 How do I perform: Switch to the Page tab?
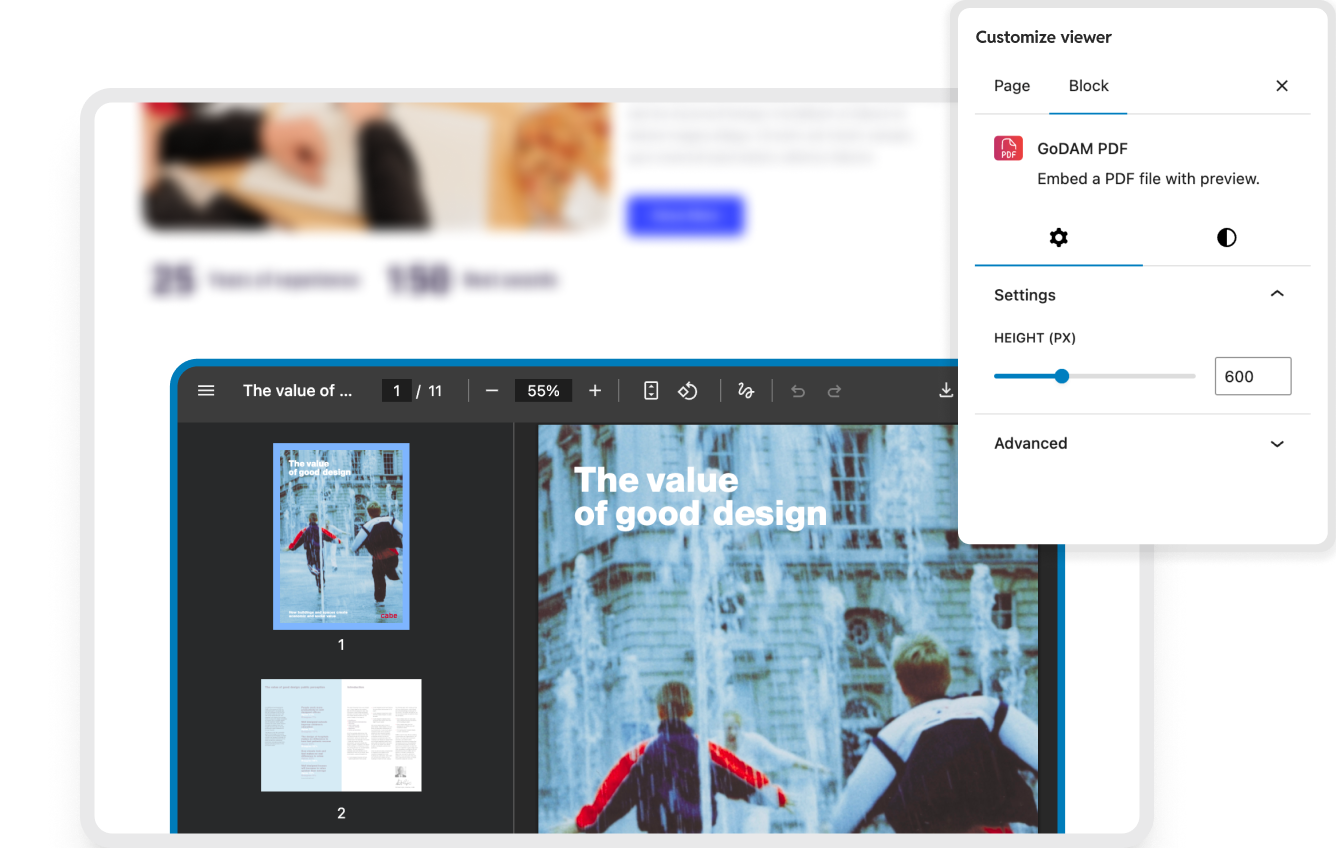click(1011, 86)
